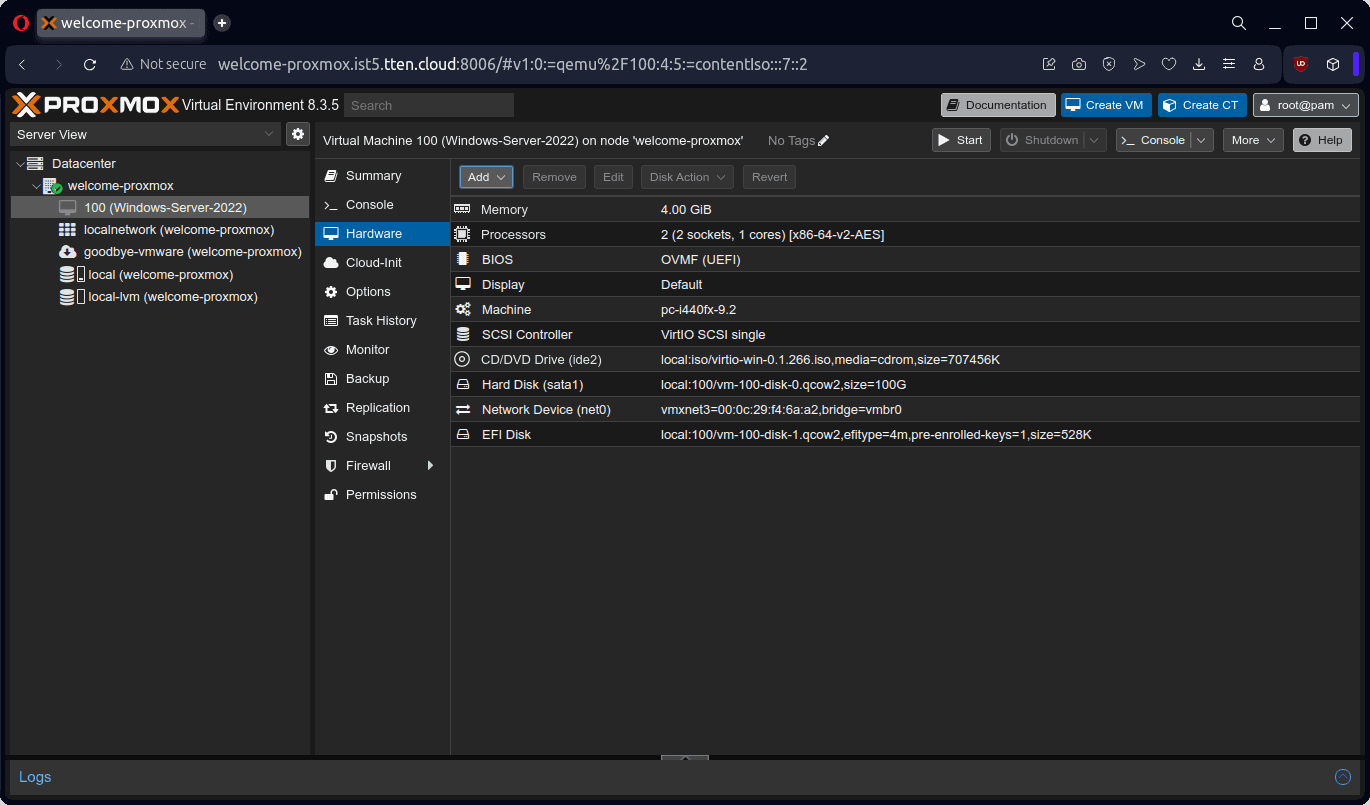This screenshot has height=805, width=1370.
Task: Select the local (welcome-proxmox) storage item
Action: [160, 275]
